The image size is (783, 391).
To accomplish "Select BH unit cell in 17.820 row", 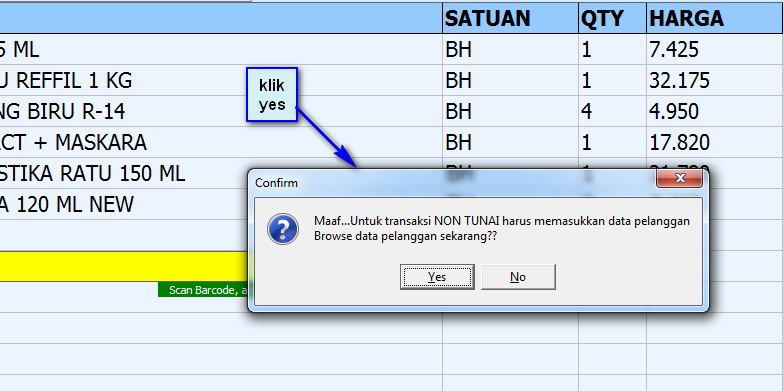I will tap(510, 142).
